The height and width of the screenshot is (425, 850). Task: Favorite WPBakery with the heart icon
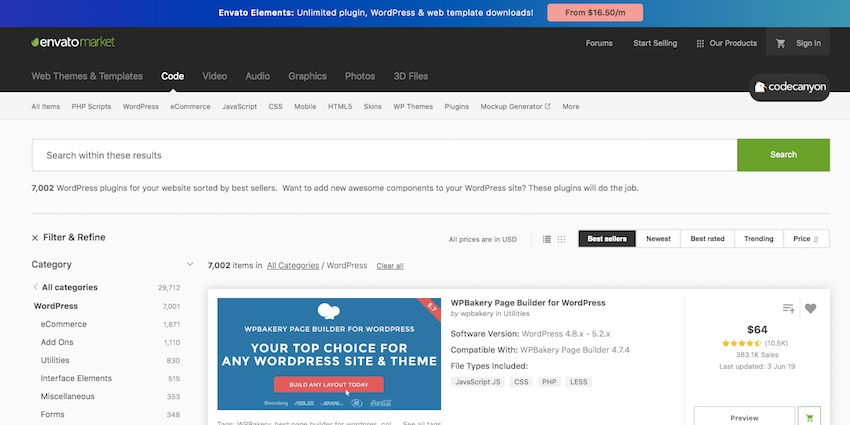(810, 308)
